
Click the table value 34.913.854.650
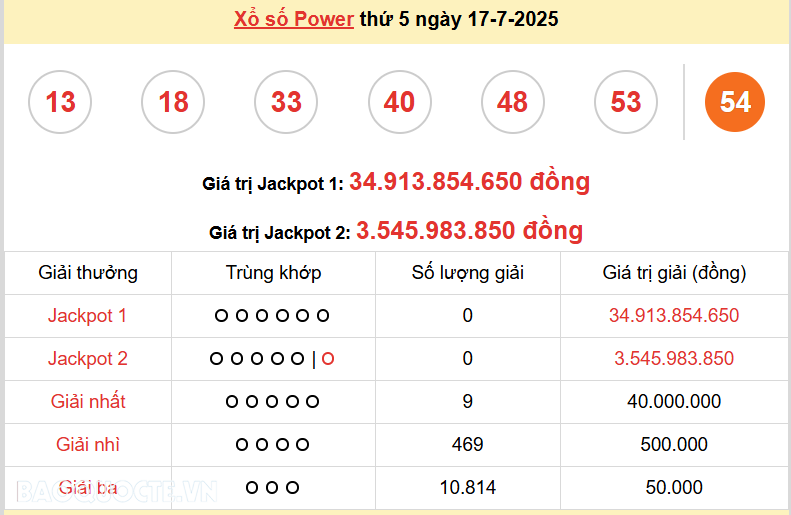(674, 316)
